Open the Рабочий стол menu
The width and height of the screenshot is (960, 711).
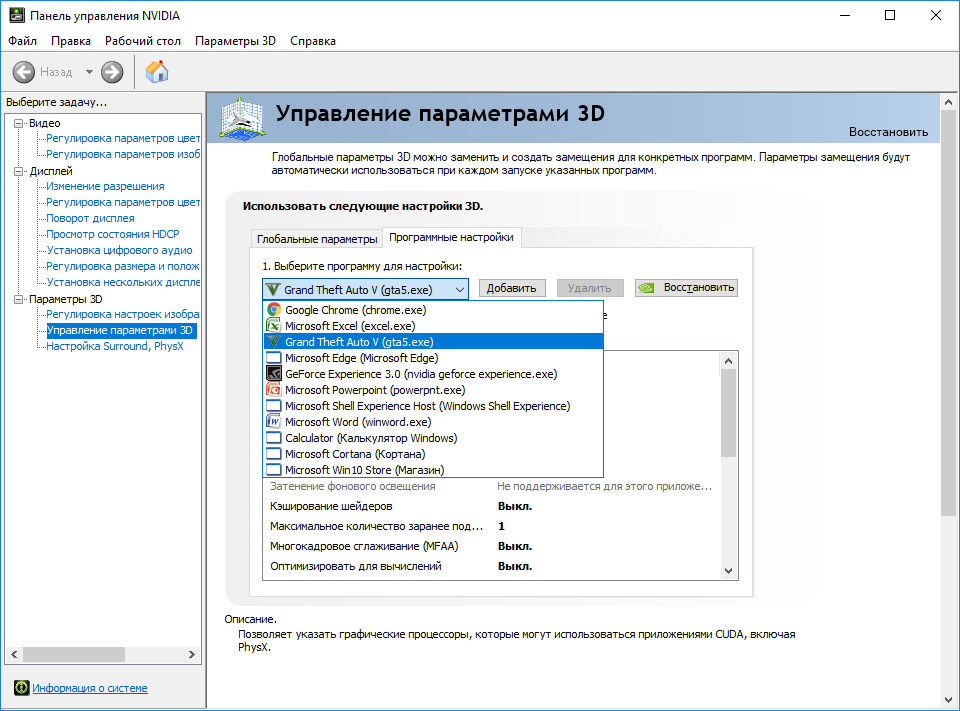pos(143,41)
